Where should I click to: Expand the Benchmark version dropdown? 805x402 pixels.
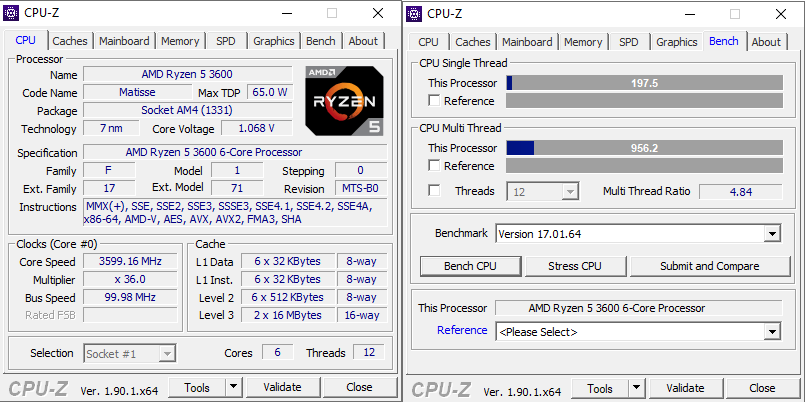(x=772, y=234)
